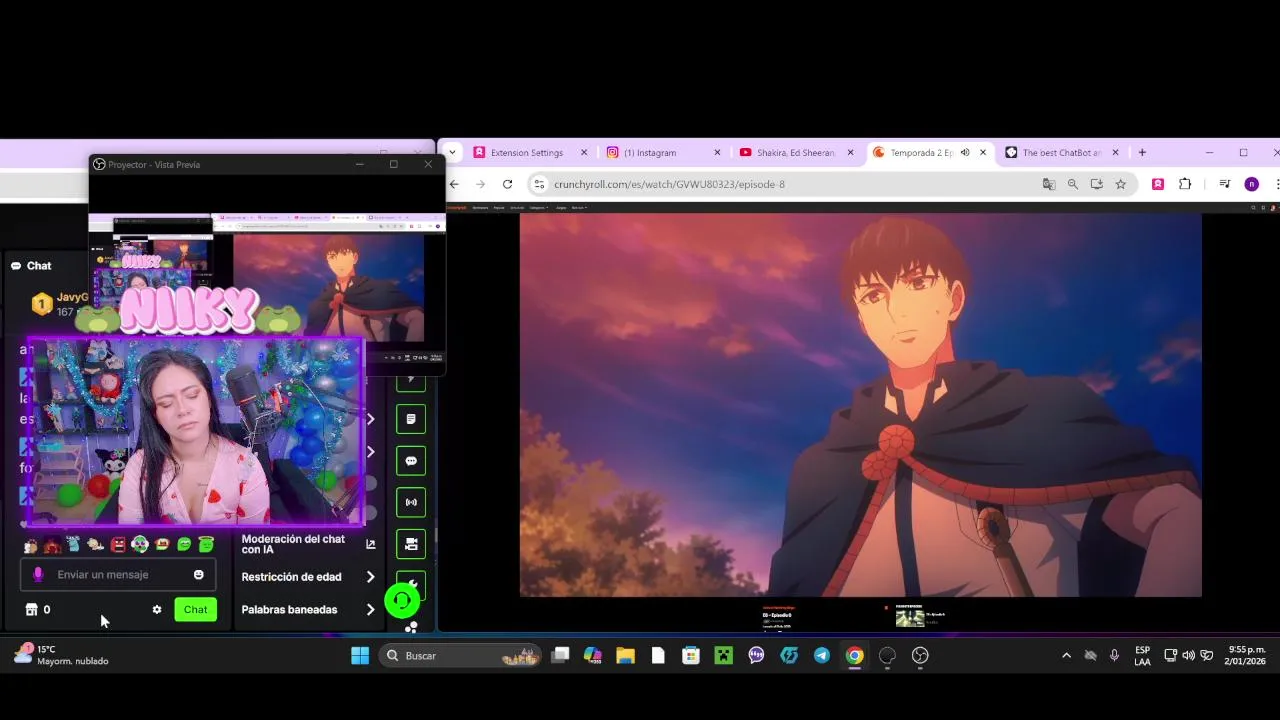Click Moderación del chat con IA
The width and height of the screenshot is (1280, 720).
point(293,544)
